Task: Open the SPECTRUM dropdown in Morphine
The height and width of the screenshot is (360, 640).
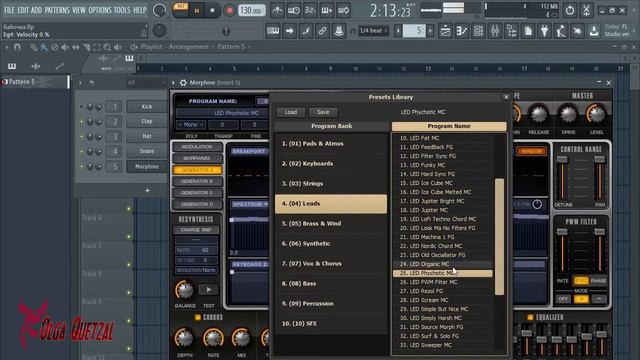Action: tap(250, 204)
